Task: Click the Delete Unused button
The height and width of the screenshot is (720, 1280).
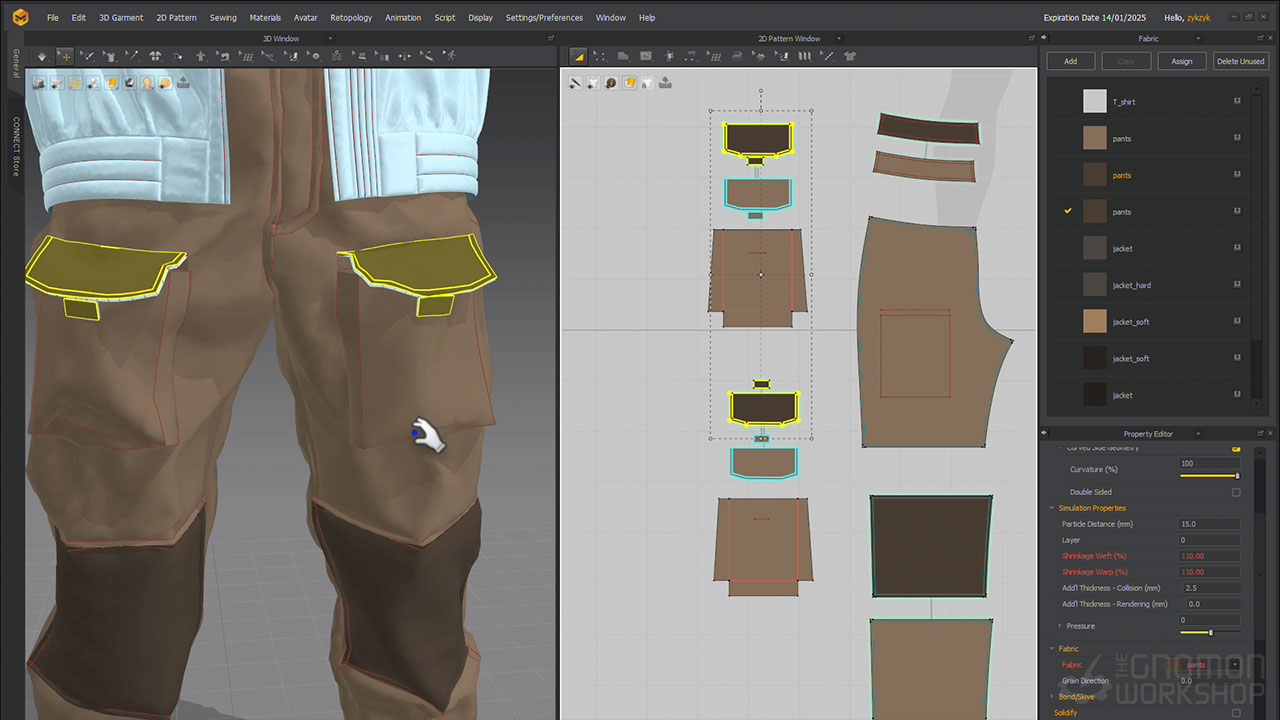Action: click(1240, 61)
